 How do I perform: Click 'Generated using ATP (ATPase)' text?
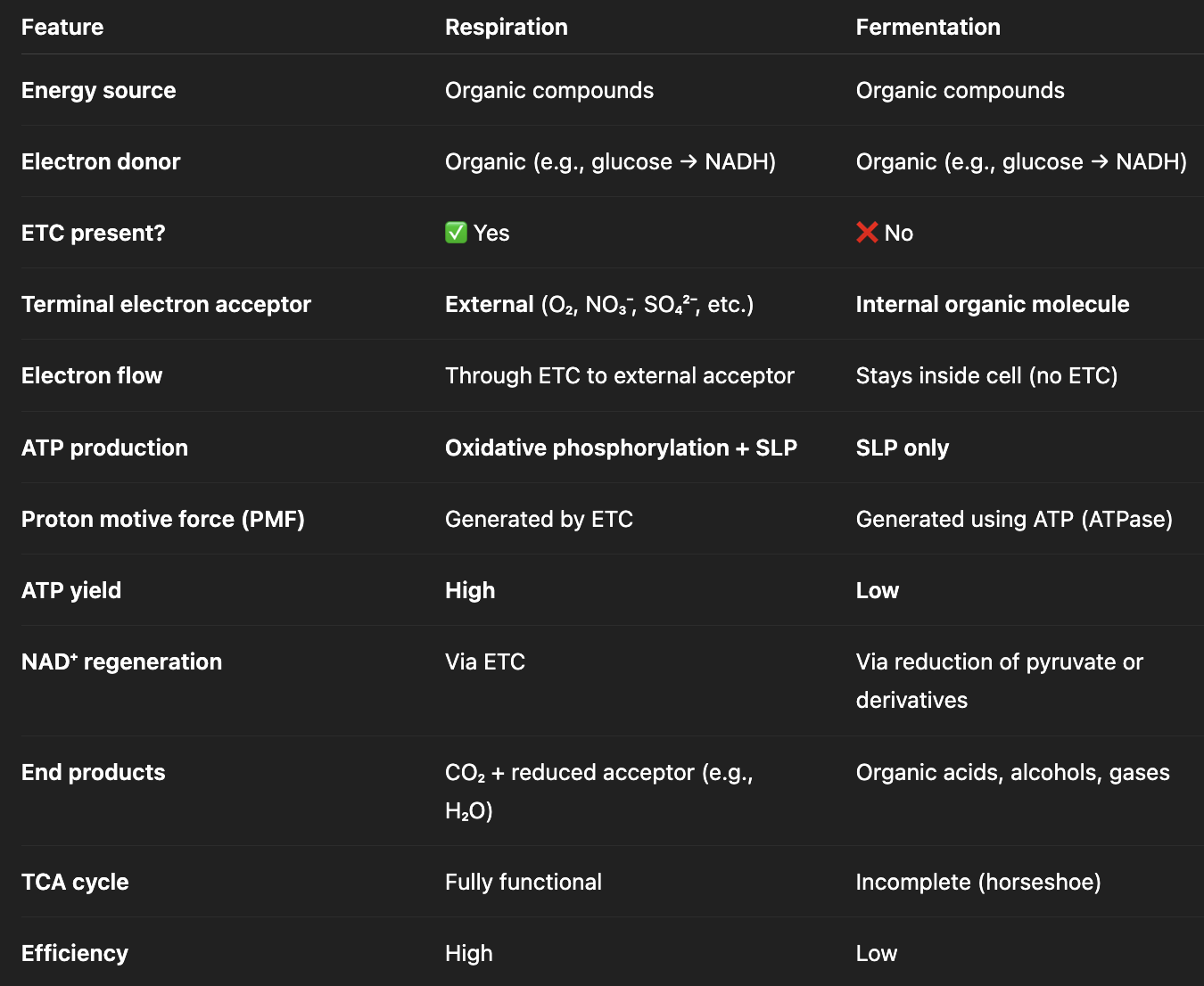click(x=1014, y=519)
